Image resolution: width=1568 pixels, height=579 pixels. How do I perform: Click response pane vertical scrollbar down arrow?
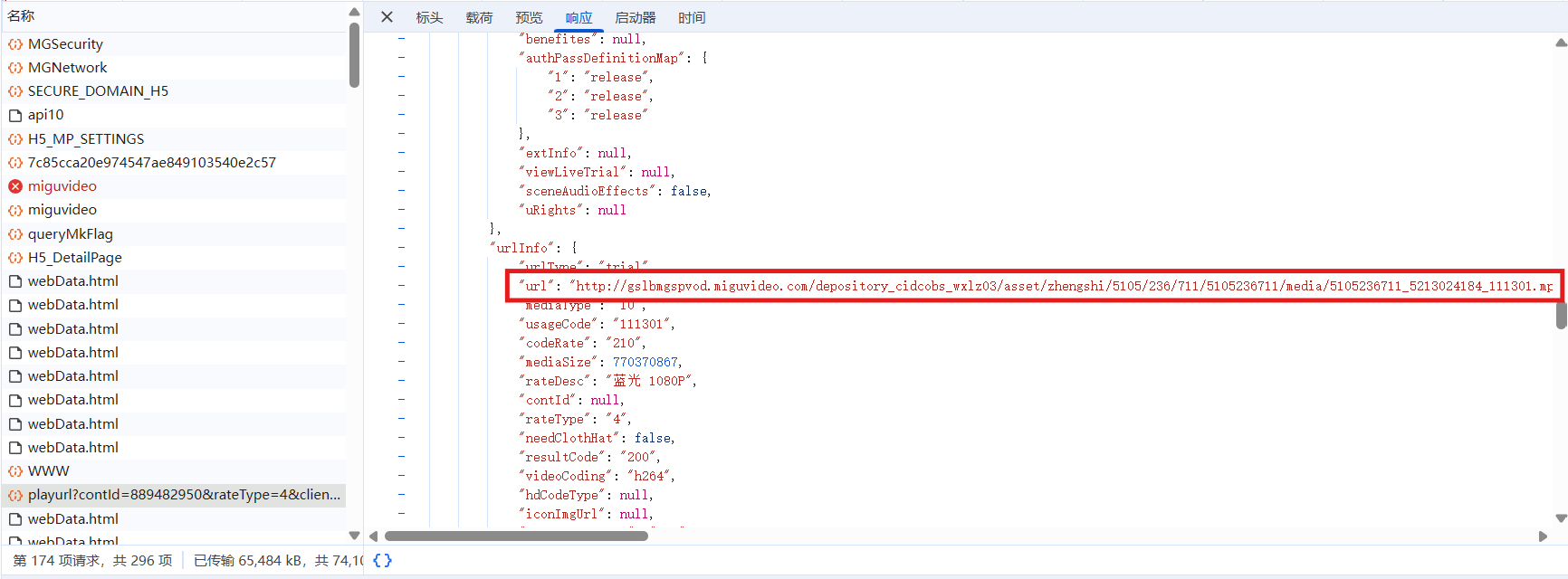tap(1561, 518)
